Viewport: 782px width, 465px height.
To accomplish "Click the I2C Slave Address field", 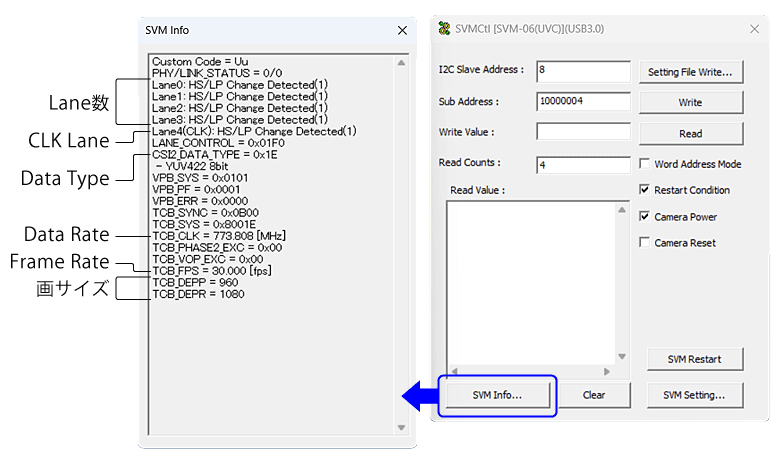I will click(583, 71).
